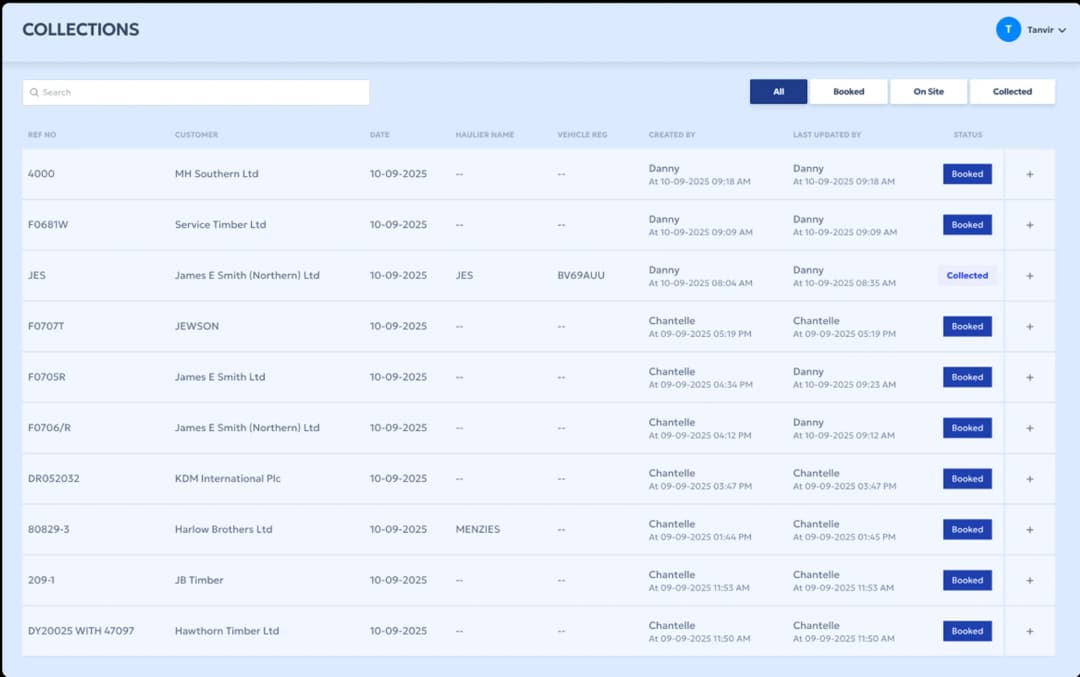Click the blue Tanvir avatar circle

[1008, 30]
